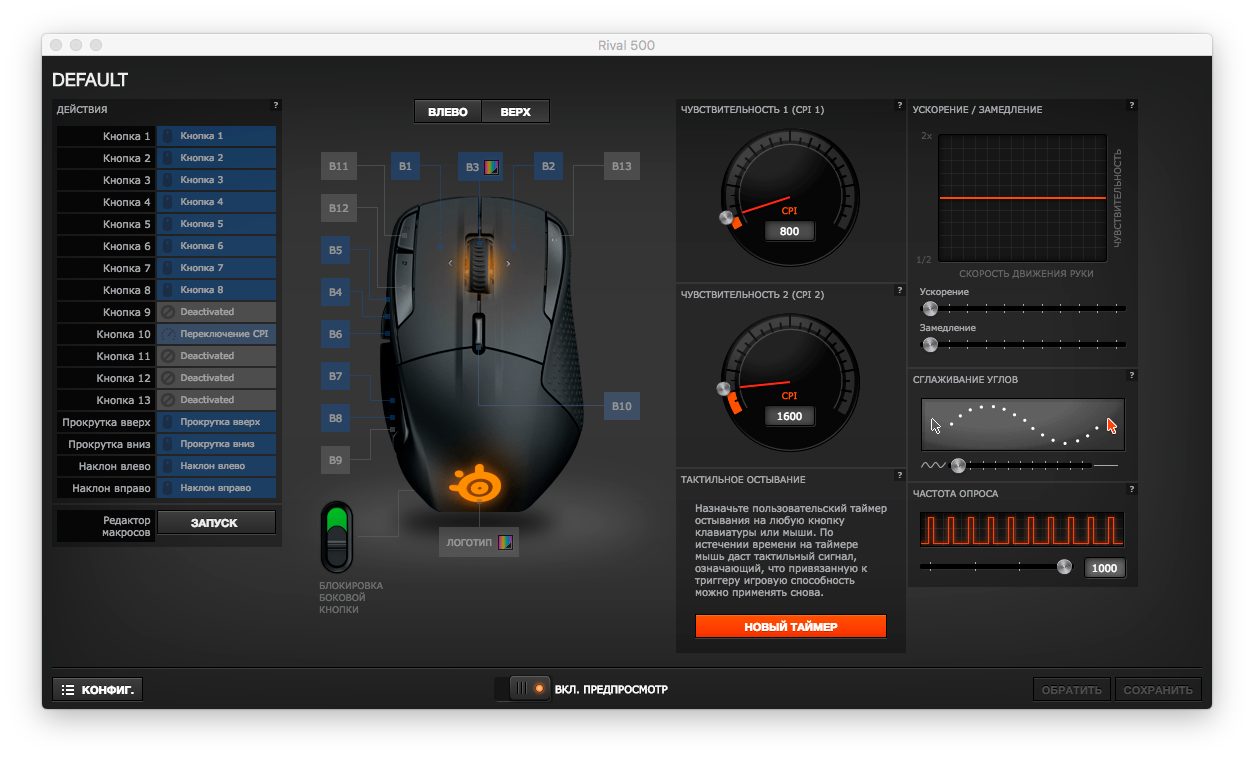Click the DEFAULT configuration name
This screenshot has width=1254, height=759.
pyautogui.click(x=90, y=80)
